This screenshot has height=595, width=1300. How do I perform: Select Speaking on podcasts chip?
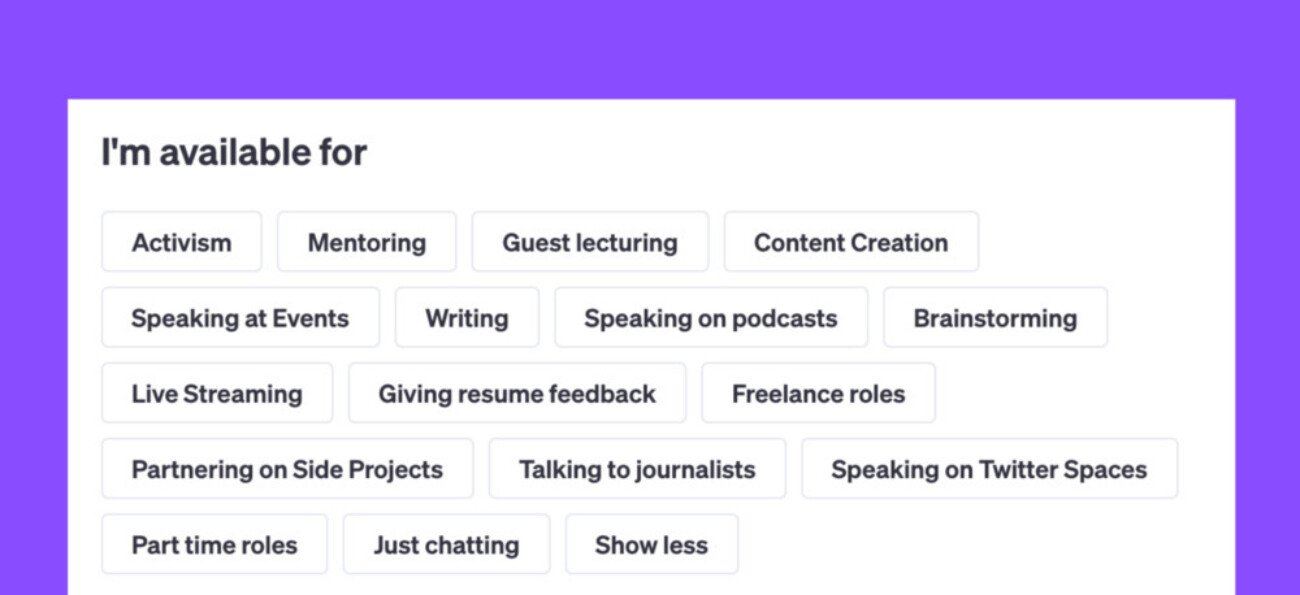coord(710,318)
